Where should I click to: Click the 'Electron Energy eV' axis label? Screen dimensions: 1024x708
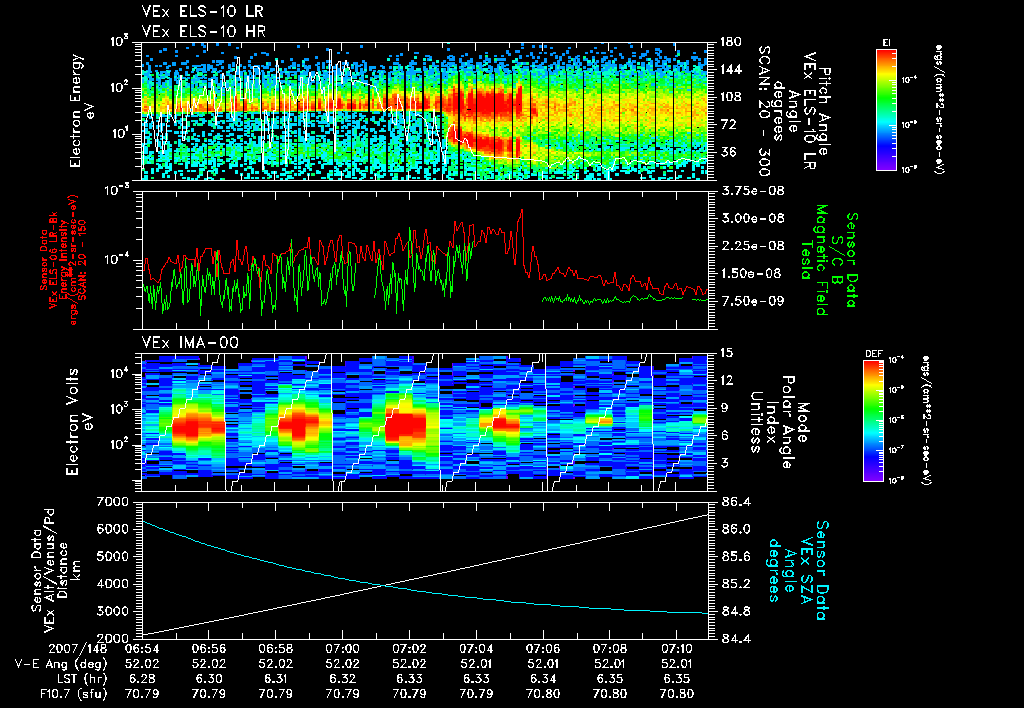point(83,111)
